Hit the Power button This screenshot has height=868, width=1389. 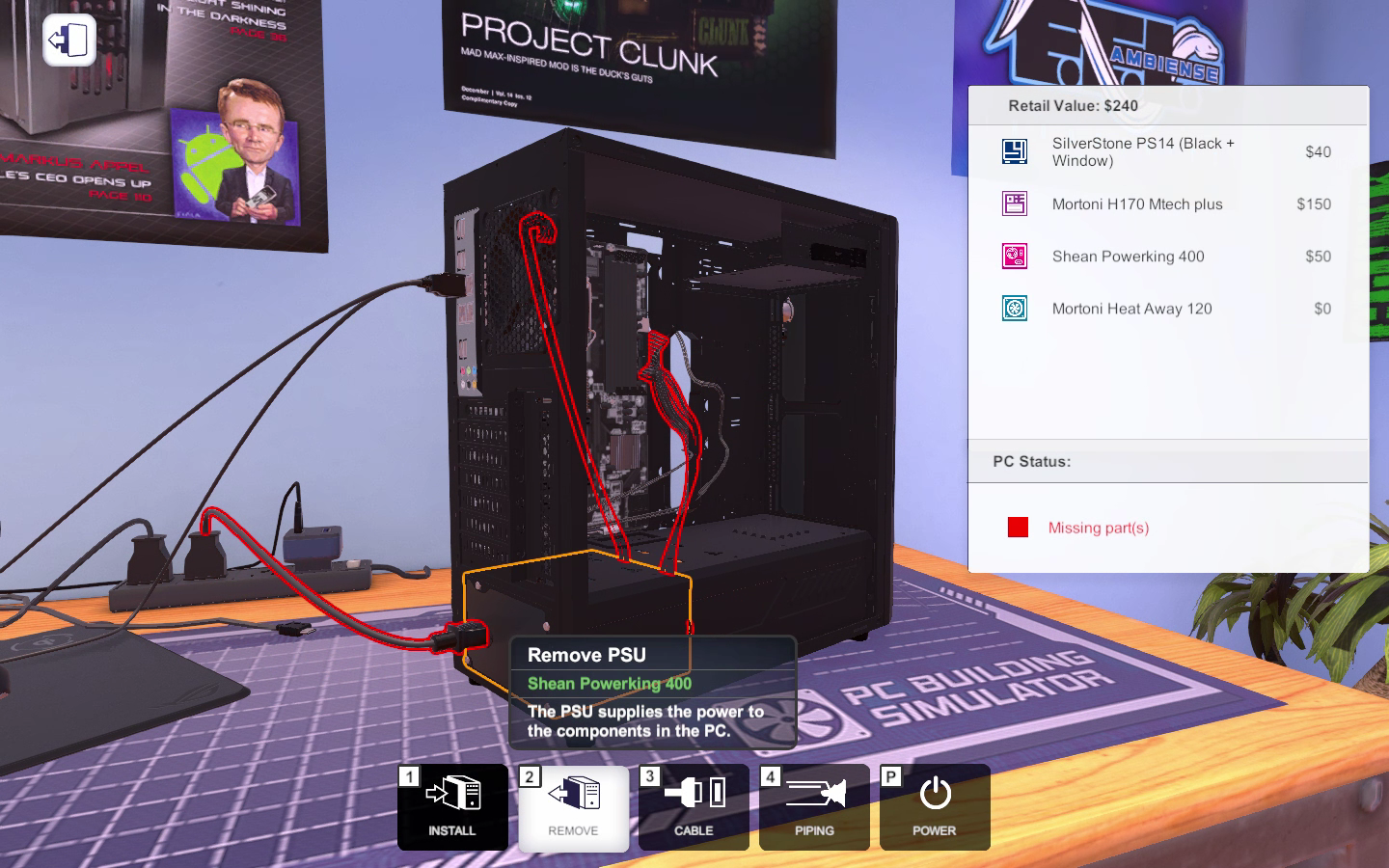(935, 807)
